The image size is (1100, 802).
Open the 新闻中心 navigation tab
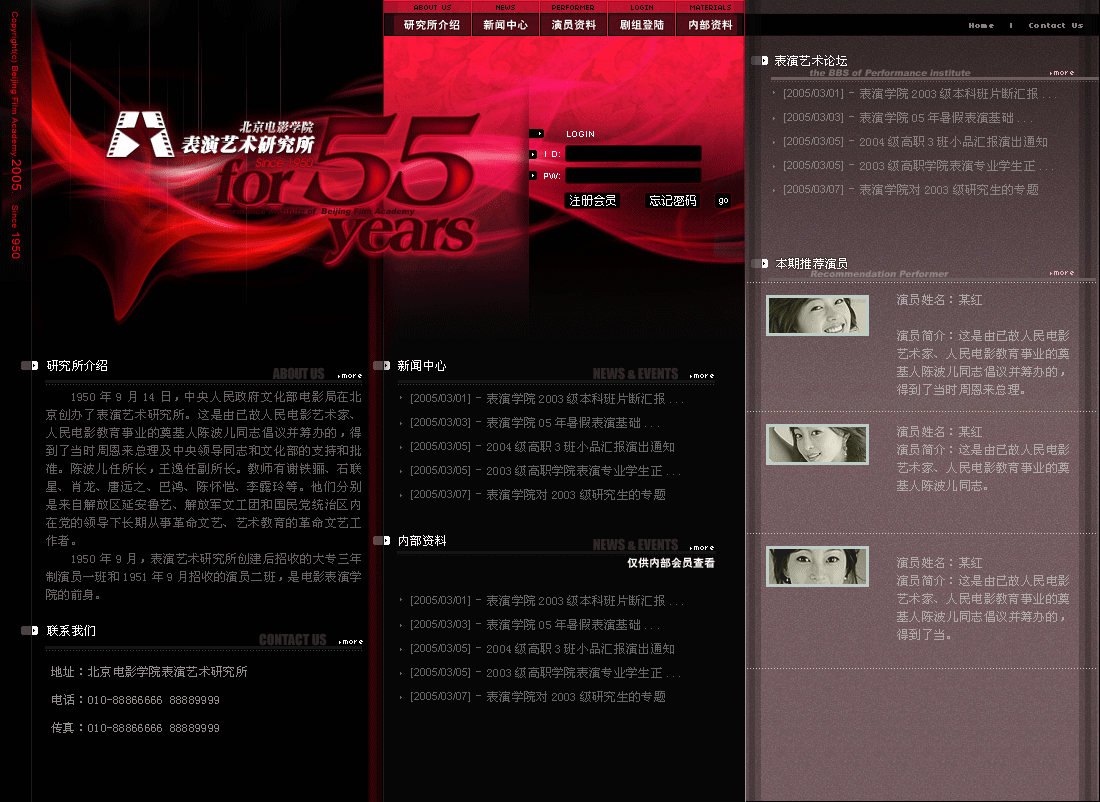(505, 25)
